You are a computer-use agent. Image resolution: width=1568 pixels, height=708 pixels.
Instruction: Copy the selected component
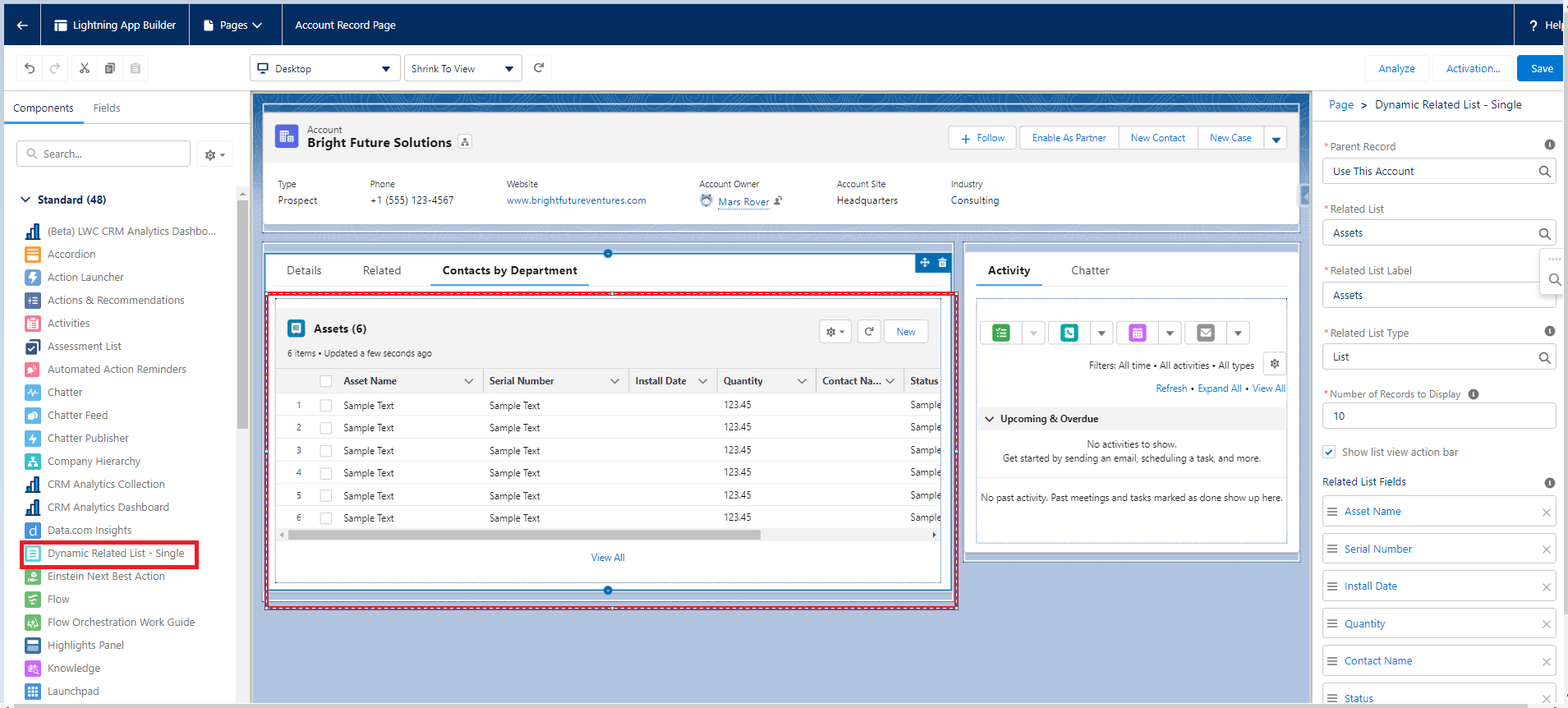point(109,68)
